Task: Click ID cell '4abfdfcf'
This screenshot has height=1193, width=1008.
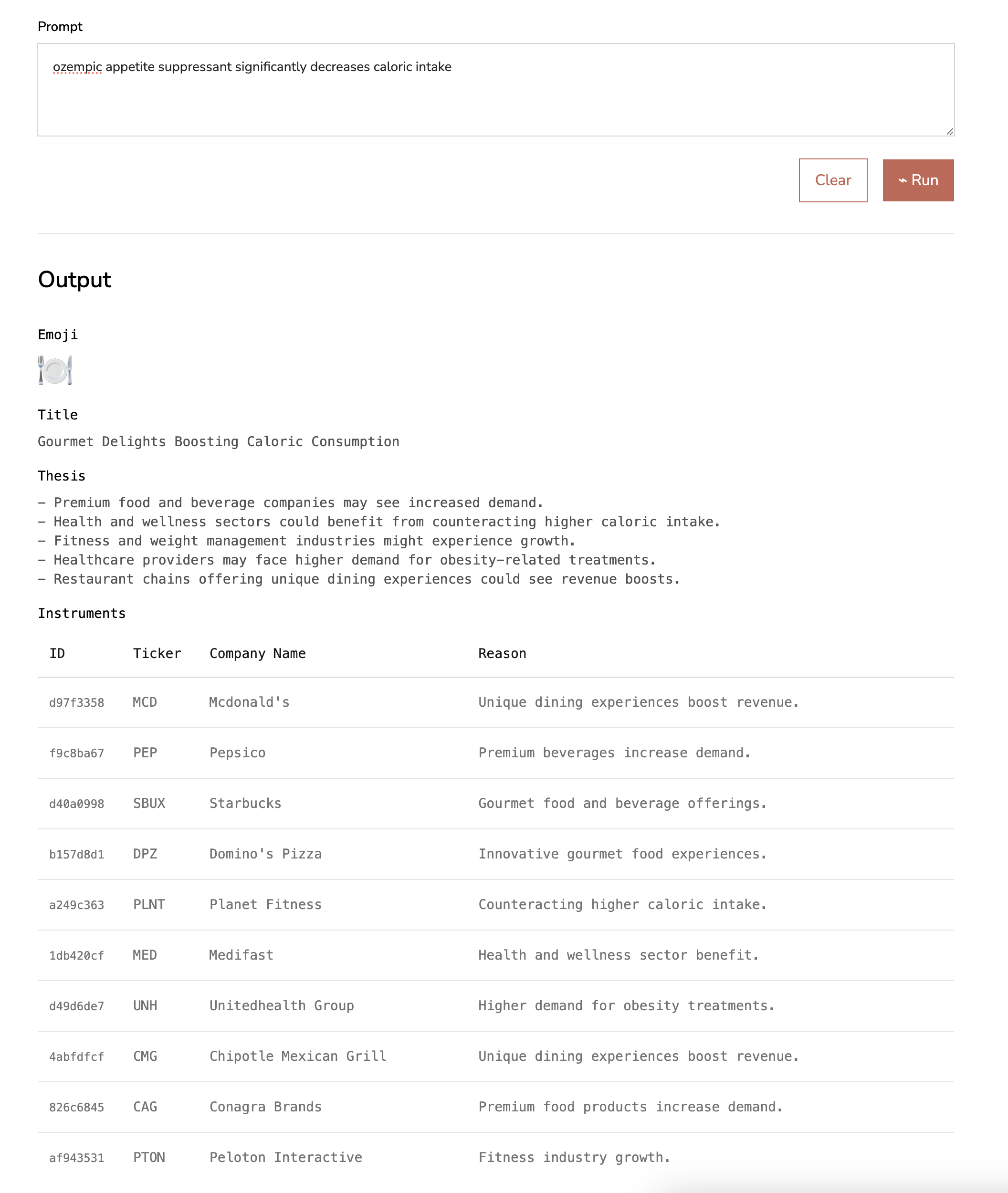Action: [x=76, y=1057]
